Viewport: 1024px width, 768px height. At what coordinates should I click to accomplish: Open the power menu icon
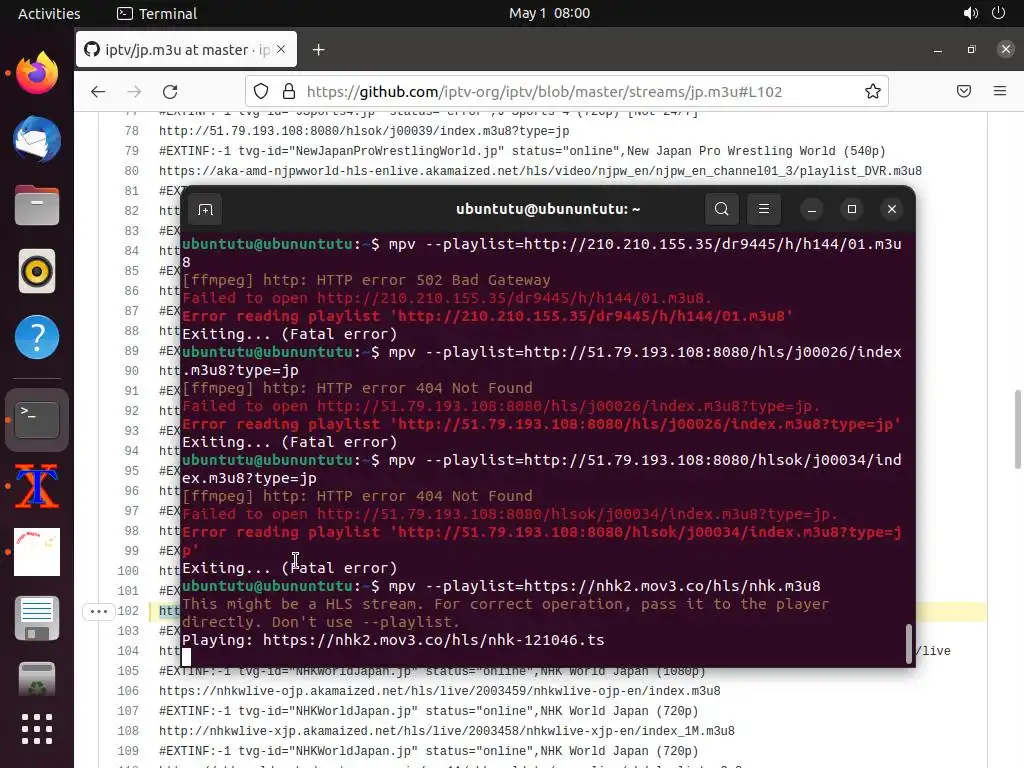[x=998, y=13]
